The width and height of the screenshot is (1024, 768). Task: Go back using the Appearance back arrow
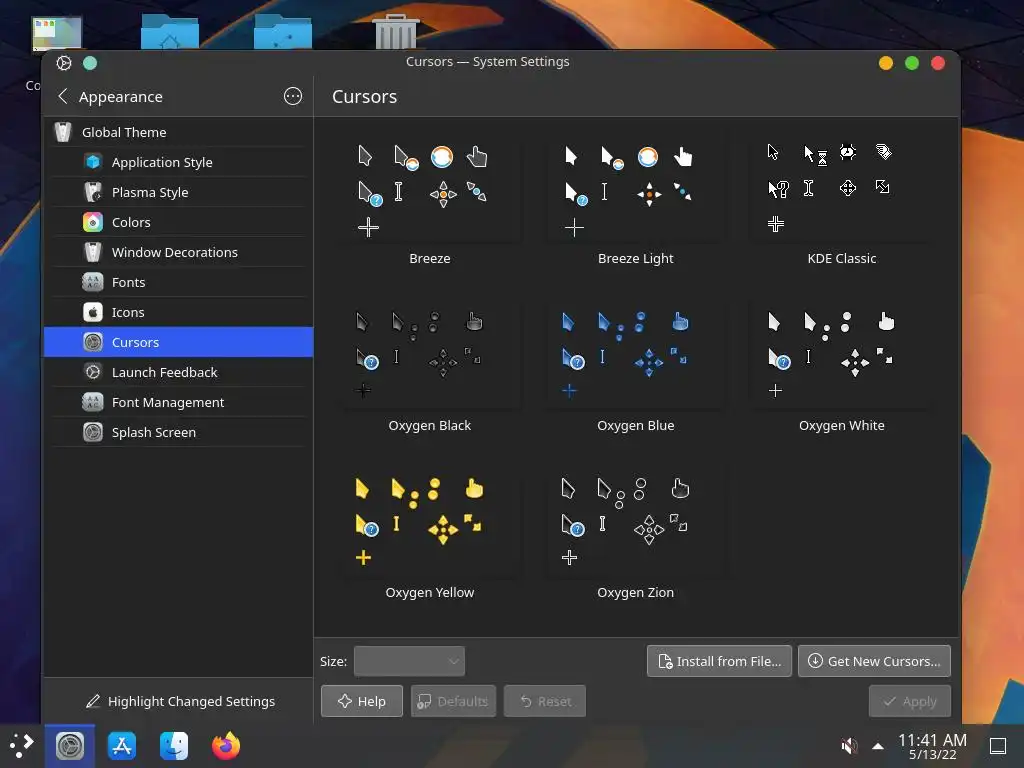click(63, 97)
